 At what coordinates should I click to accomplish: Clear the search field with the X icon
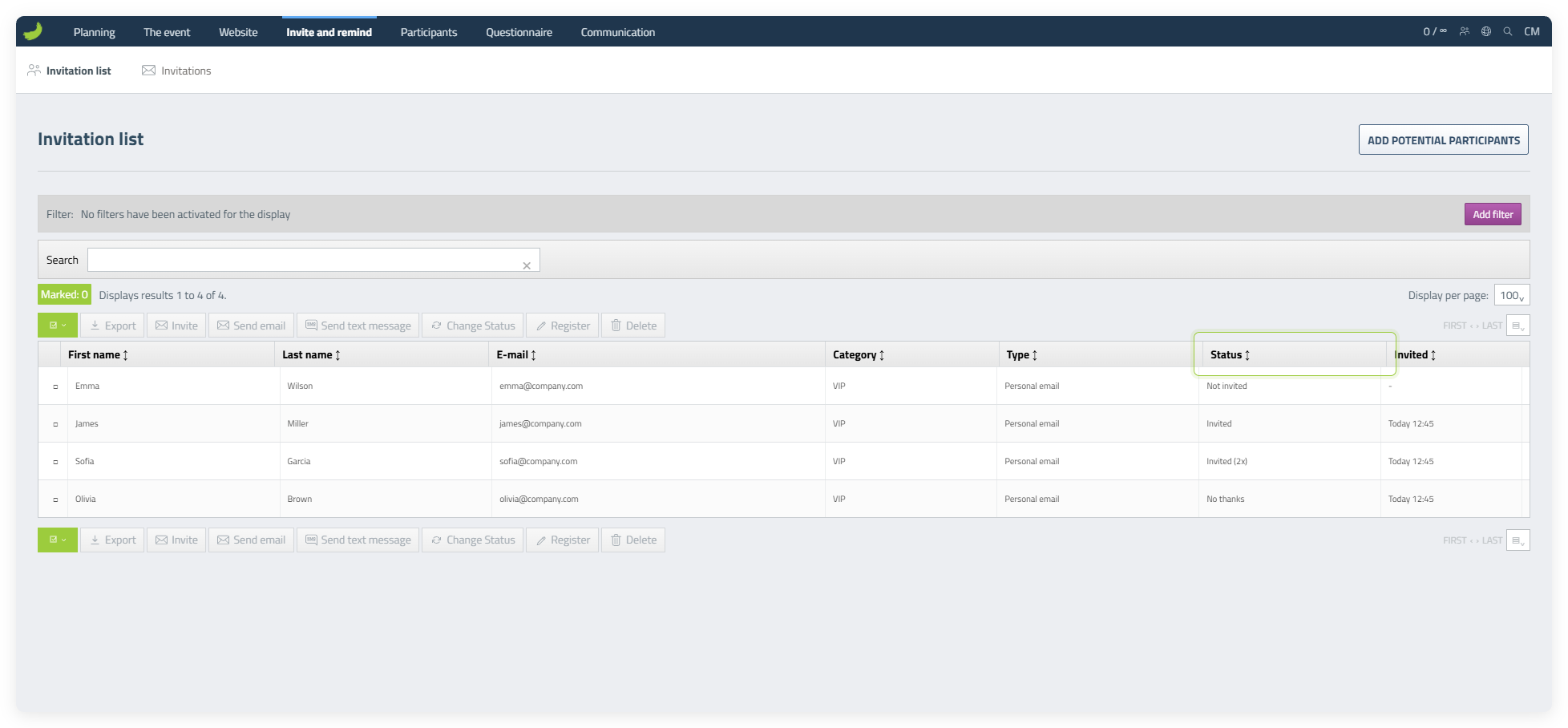pos(527,265)
